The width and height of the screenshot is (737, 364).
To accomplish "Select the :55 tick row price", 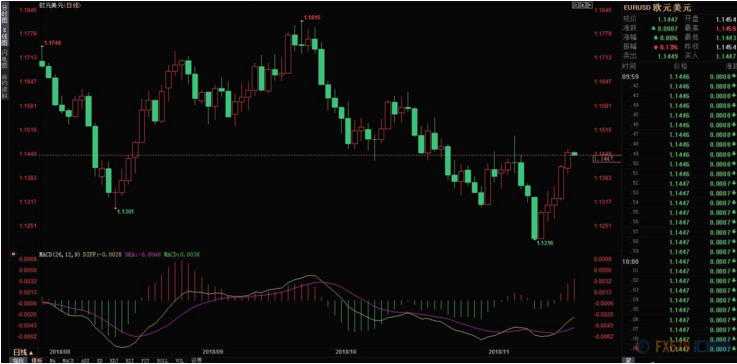I will (679, 213).
